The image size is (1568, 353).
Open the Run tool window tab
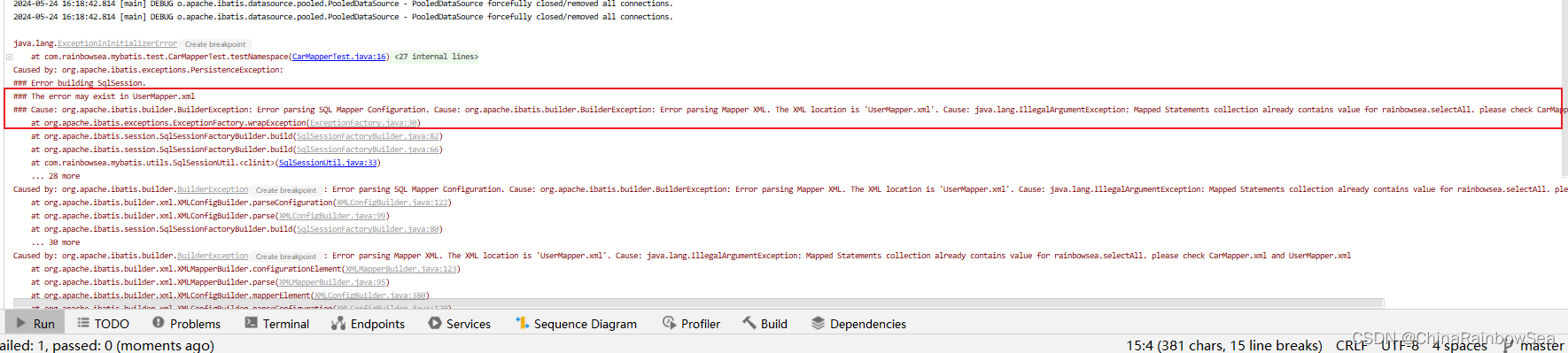(x=35, y=324)
